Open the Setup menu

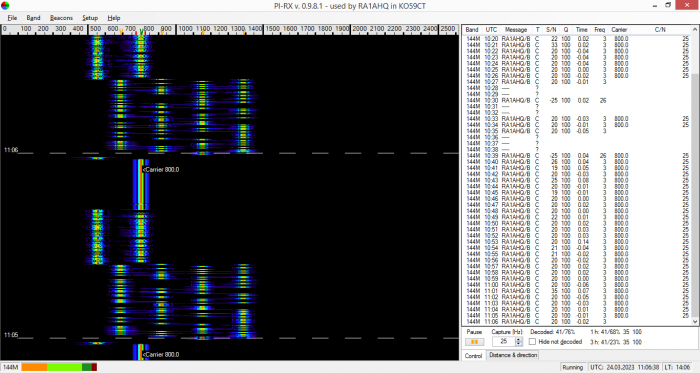coord(90,18)
